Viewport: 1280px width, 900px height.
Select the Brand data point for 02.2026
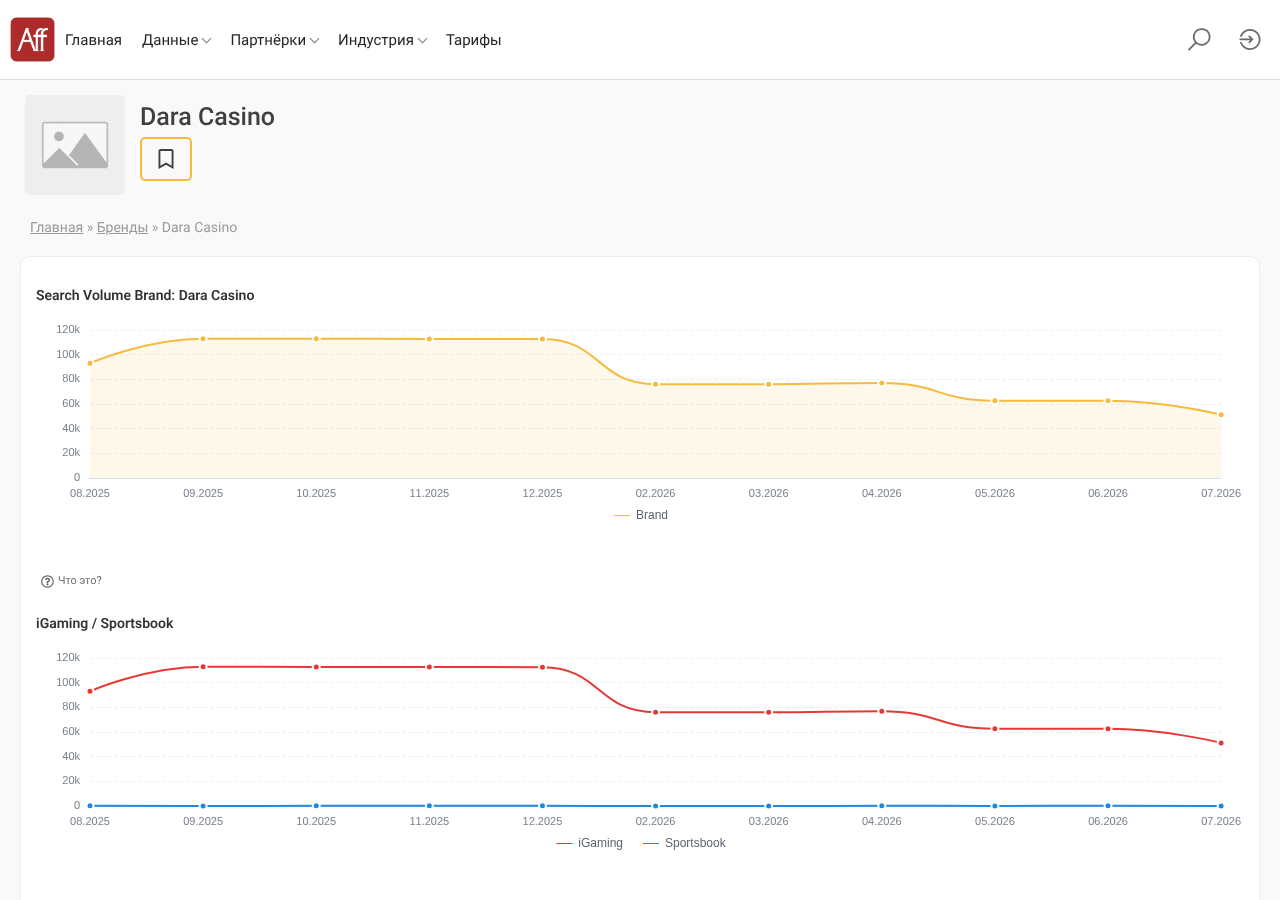point(656,384)
